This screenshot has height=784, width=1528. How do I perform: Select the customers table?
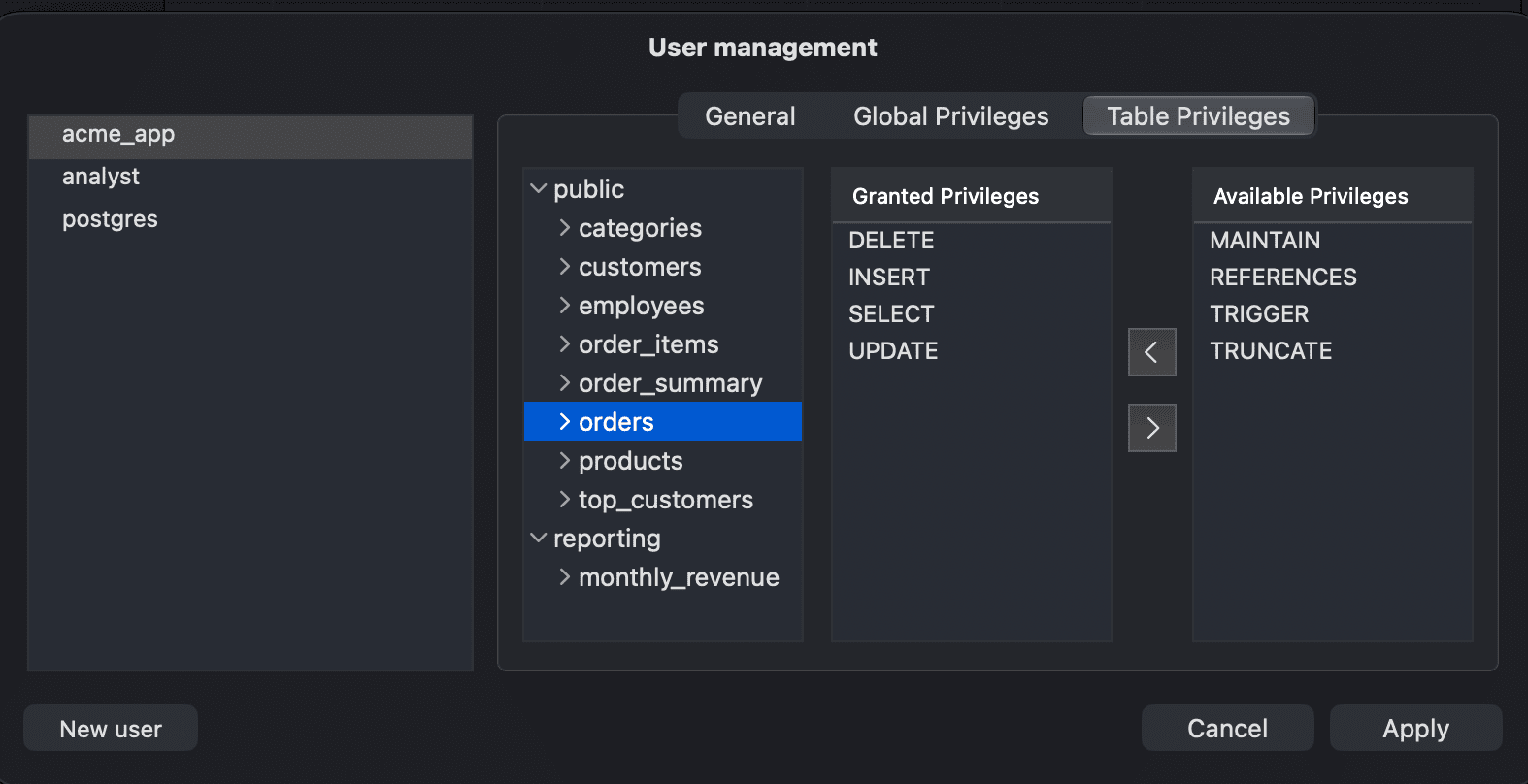click(640, 267)
